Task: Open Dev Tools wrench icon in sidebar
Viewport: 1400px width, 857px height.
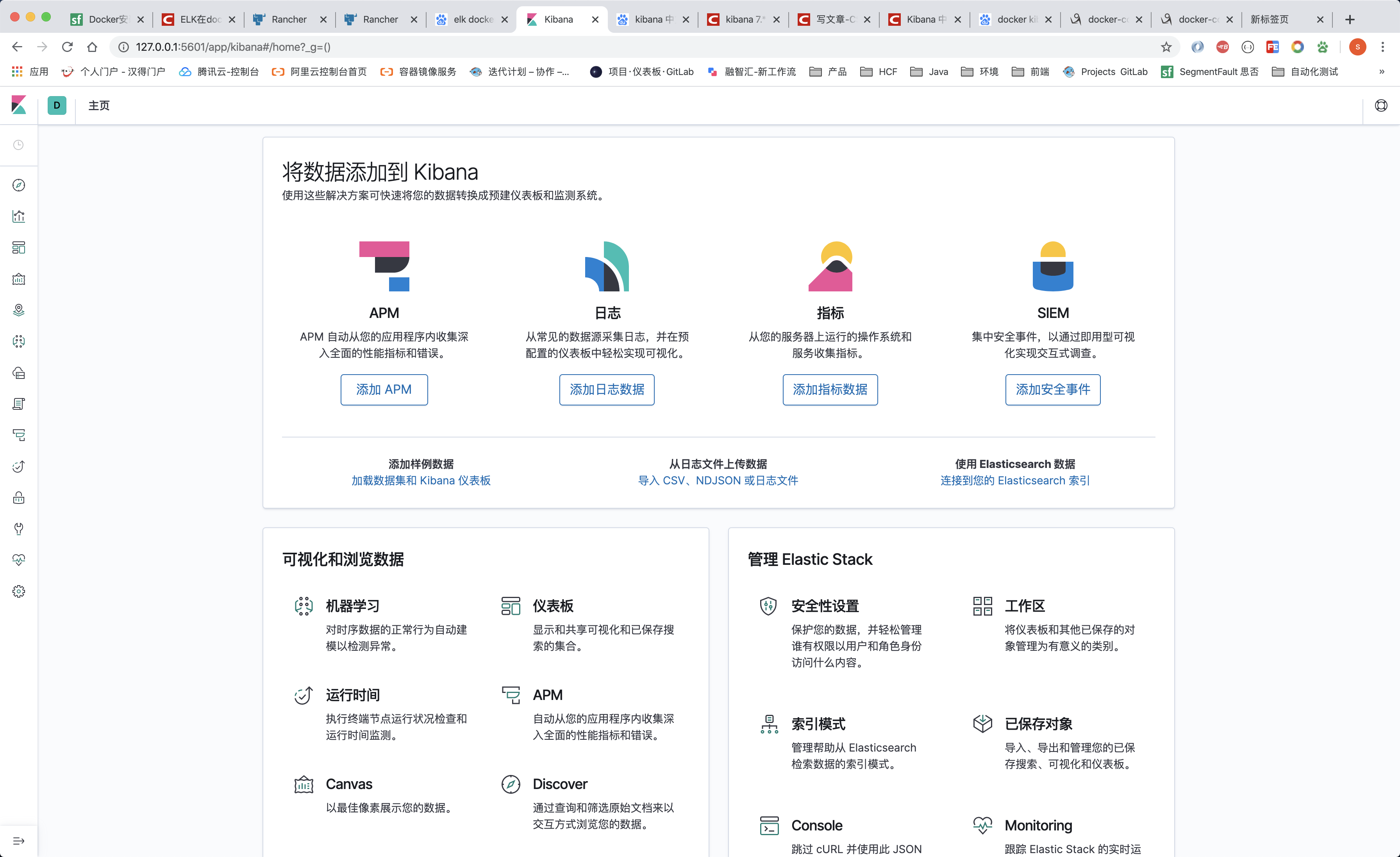Action: click(19, 529)
